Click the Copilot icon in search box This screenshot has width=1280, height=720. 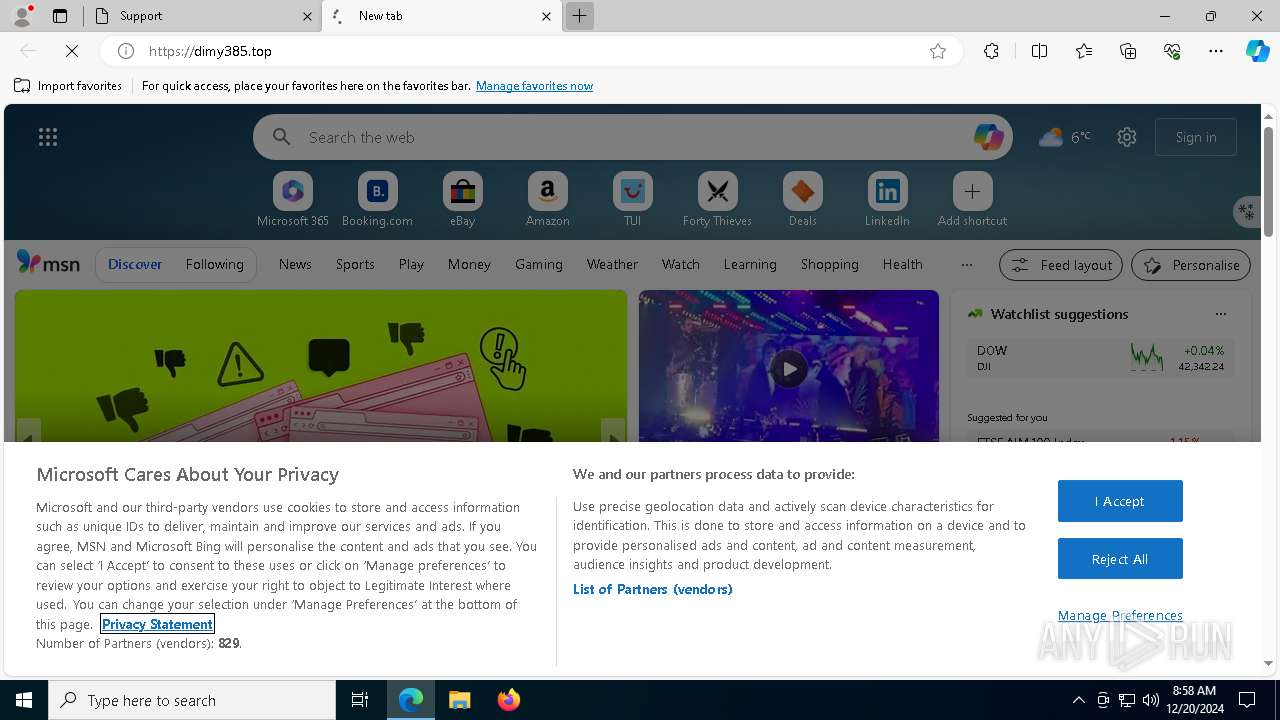point(988,137)
